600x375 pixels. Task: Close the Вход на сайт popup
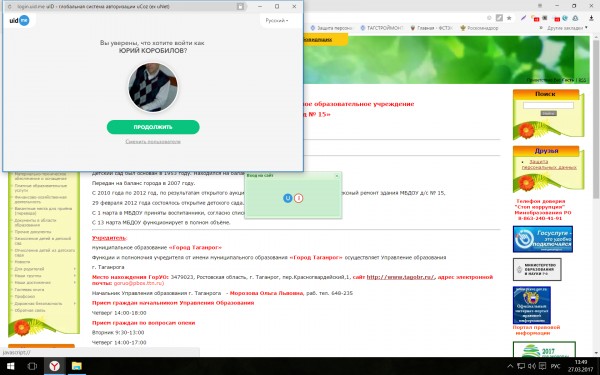(x=337, y=176)
